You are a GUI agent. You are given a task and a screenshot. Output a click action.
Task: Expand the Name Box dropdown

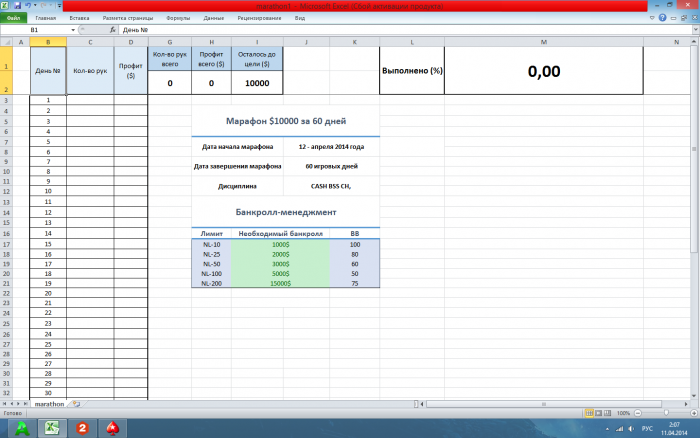(x=73, y=30)
